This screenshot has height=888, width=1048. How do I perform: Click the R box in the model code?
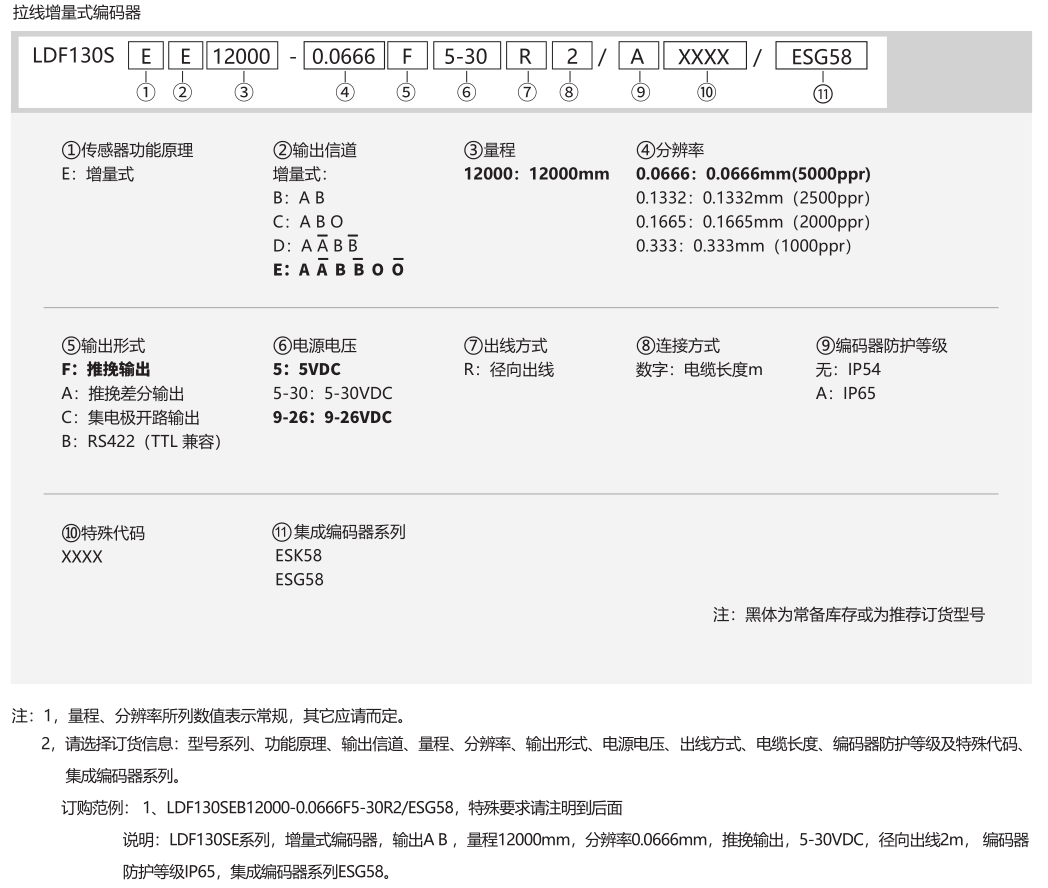tap(526, 56)
